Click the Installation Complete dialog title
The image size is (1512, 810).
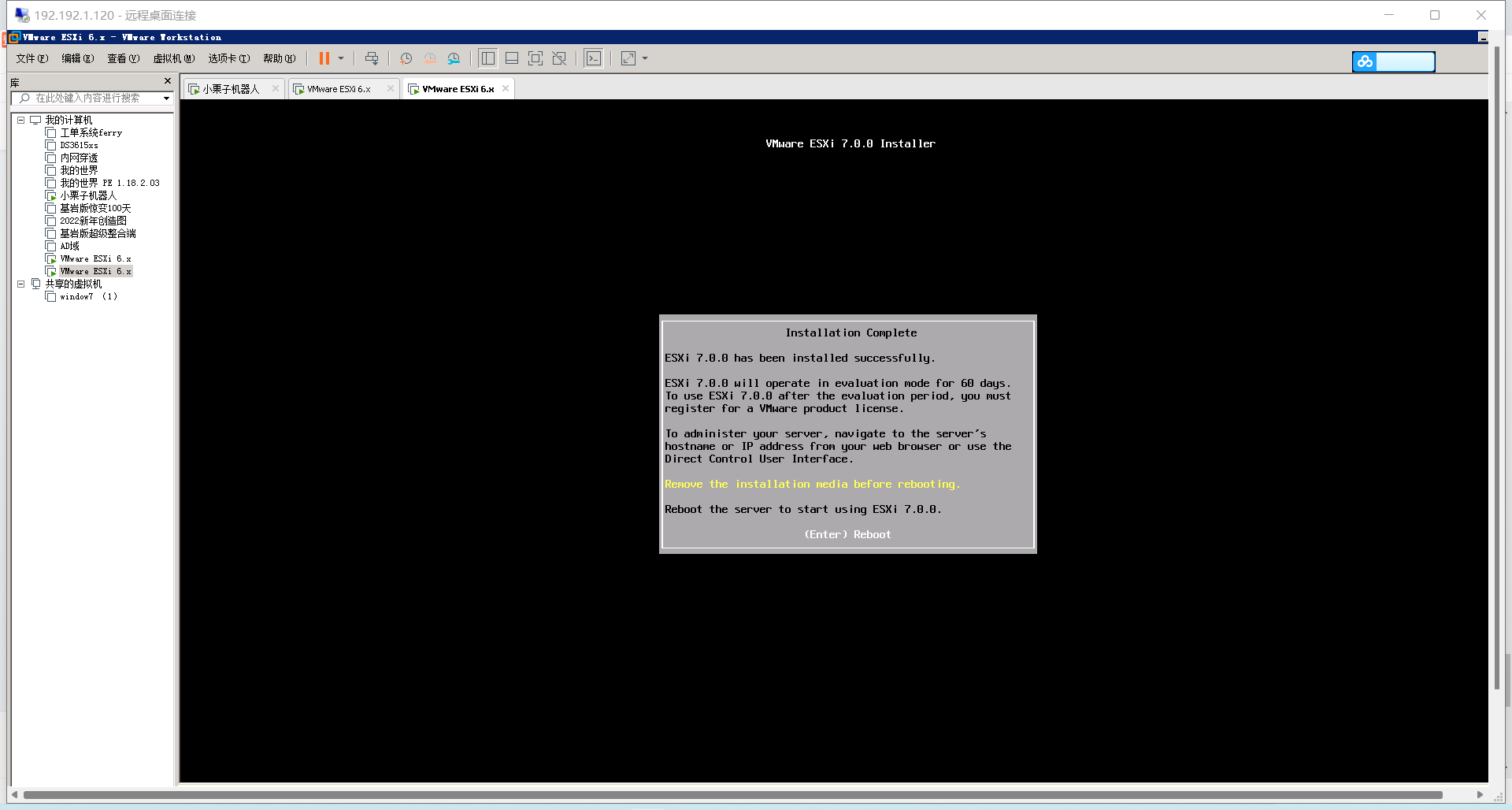(850, 333)
